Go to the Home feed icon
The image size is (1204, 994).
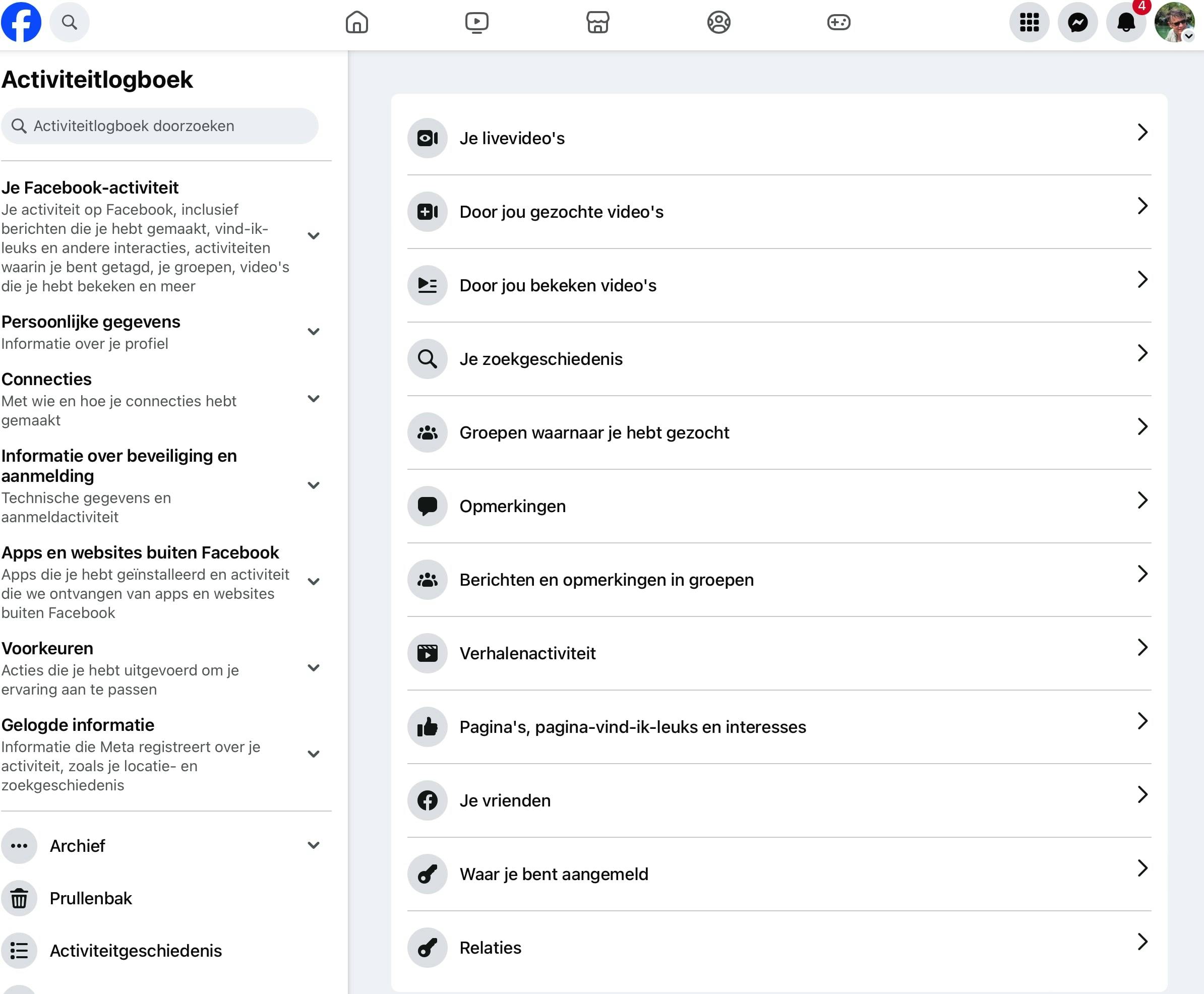pos(356,22)
